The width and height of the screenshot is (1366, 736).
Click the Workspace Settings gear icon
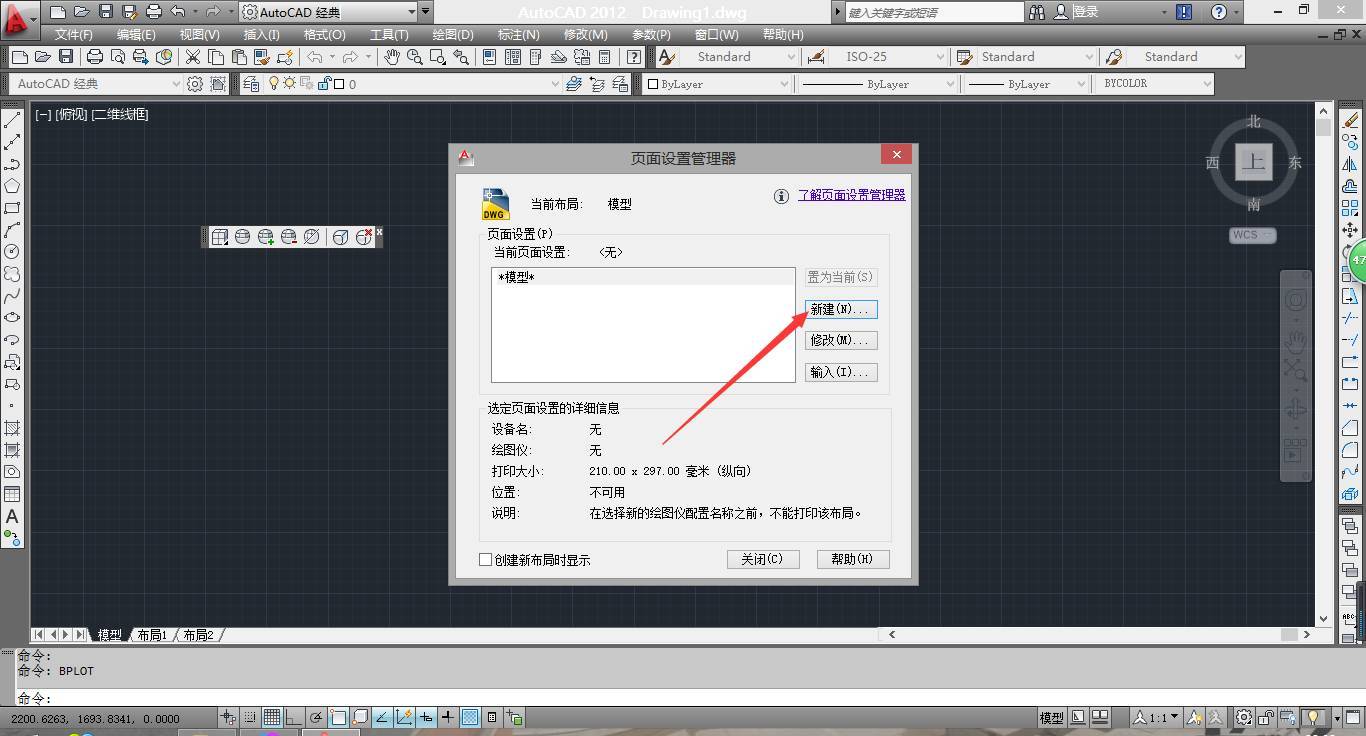tap(195, 84)
